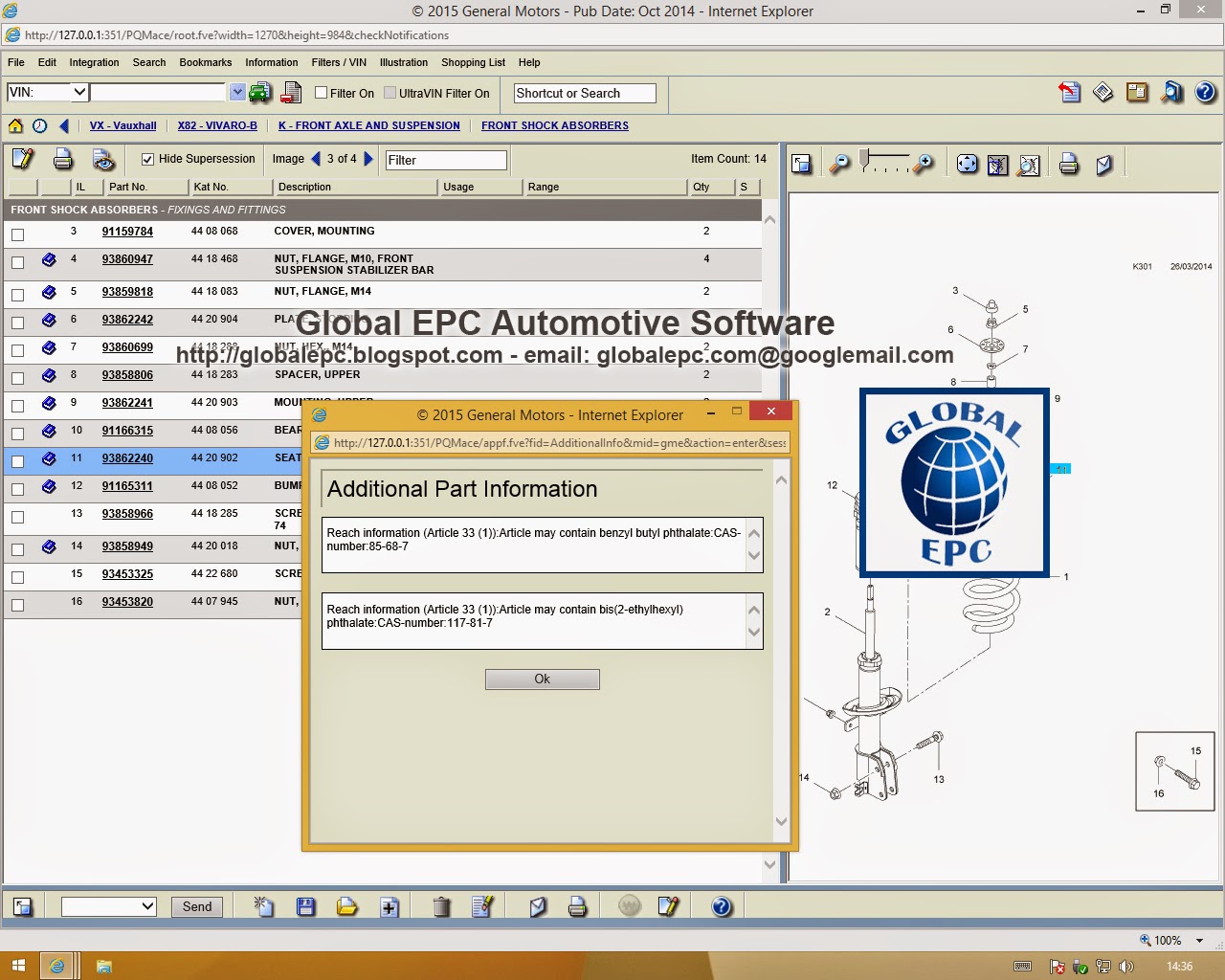1225x980 pixels.
Task: Go to the home icon in breadcrumb bar
Action: click(x=15, y=125)
